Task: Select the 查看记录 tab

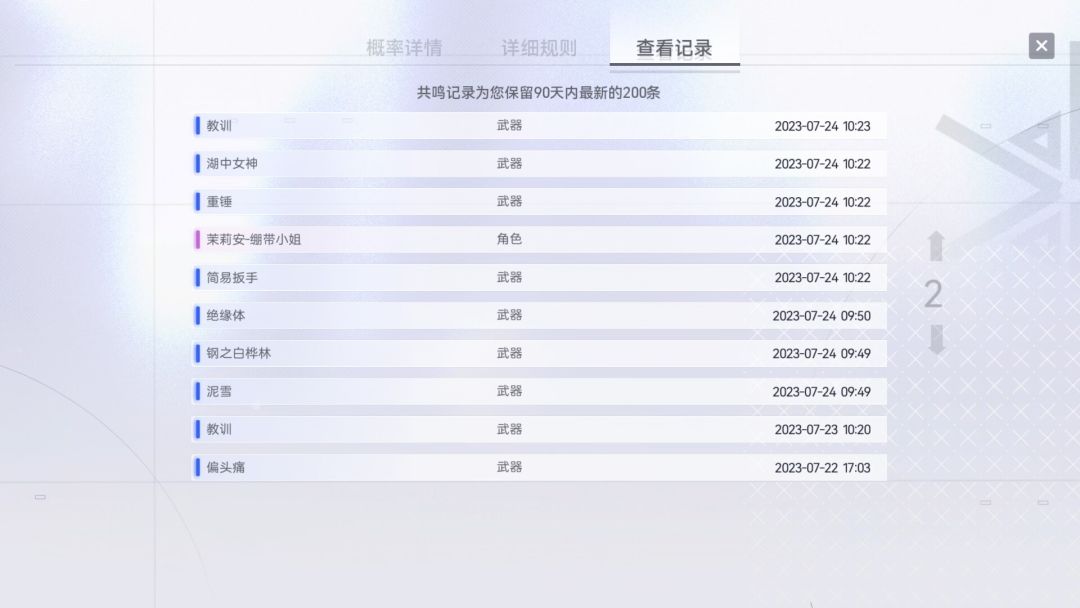Action: (674, 48)
